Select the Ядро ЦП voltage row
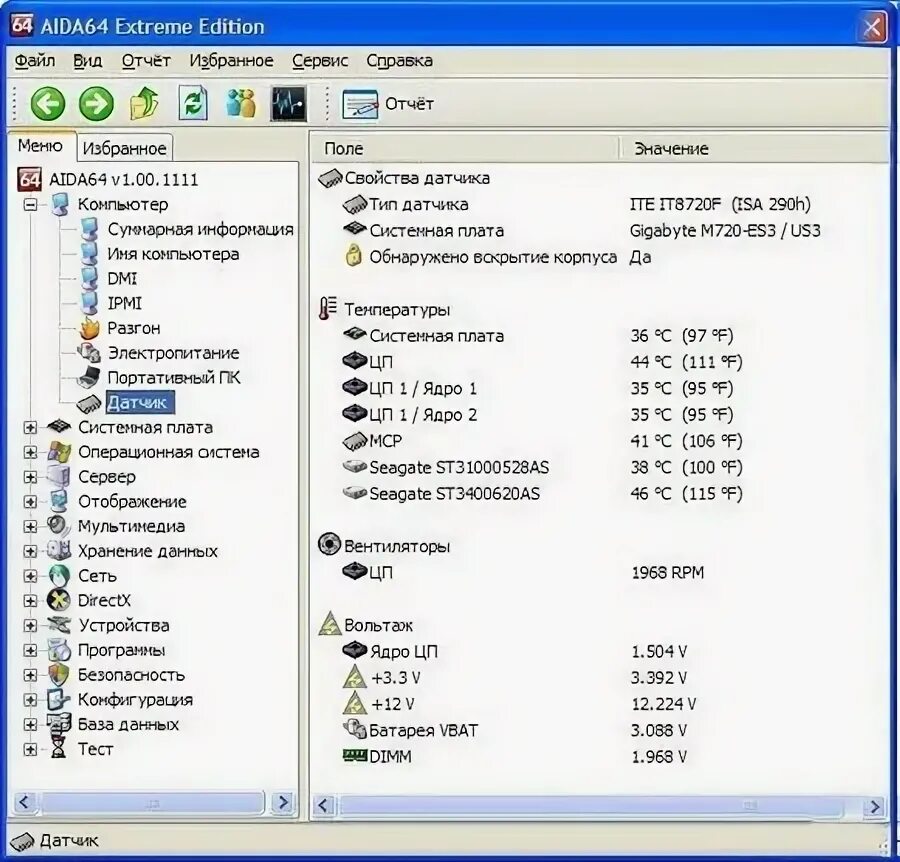The height and width of the screenshot is (862, 900). coord(515,651)
